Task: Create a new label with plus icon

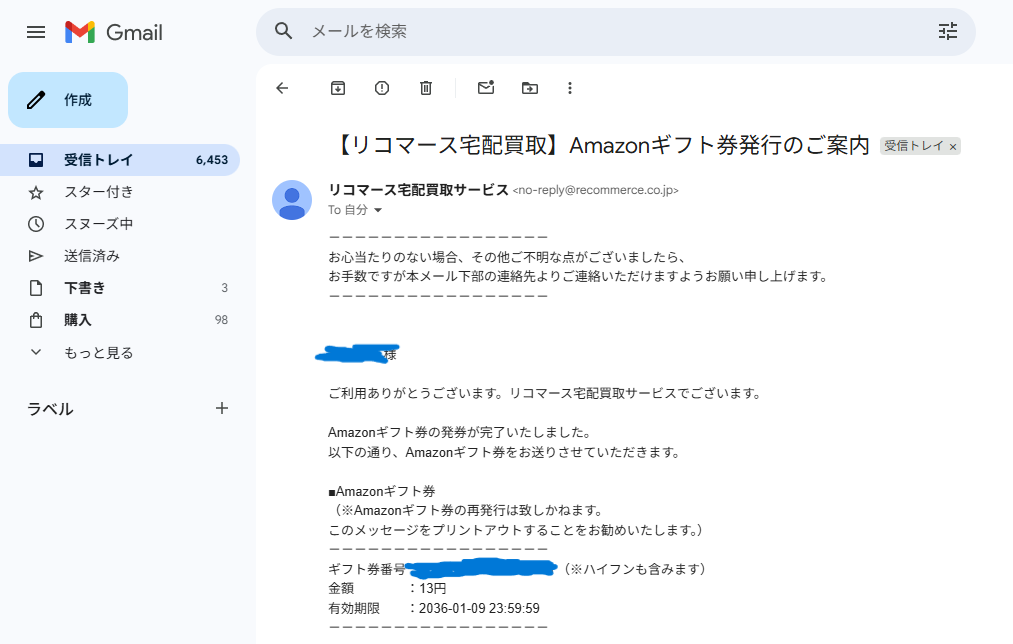Action: (222, 408)
